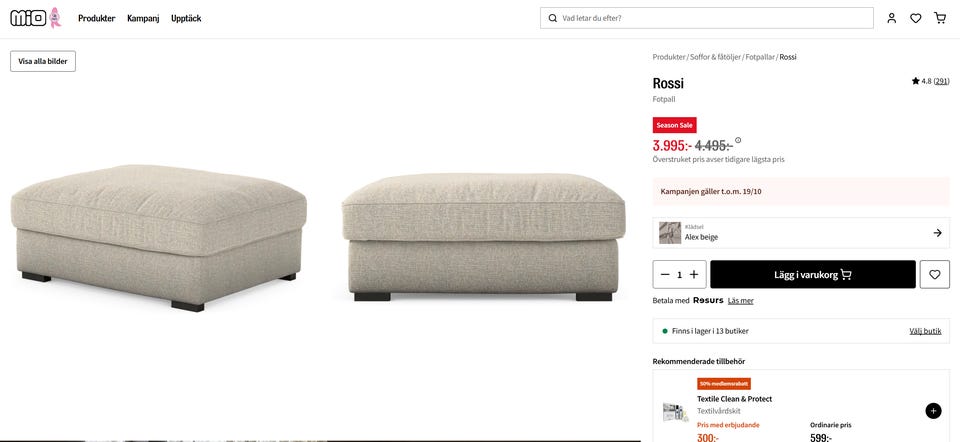
Task: Open the Alex beige upholstery selector
Action: pos(801,233)
